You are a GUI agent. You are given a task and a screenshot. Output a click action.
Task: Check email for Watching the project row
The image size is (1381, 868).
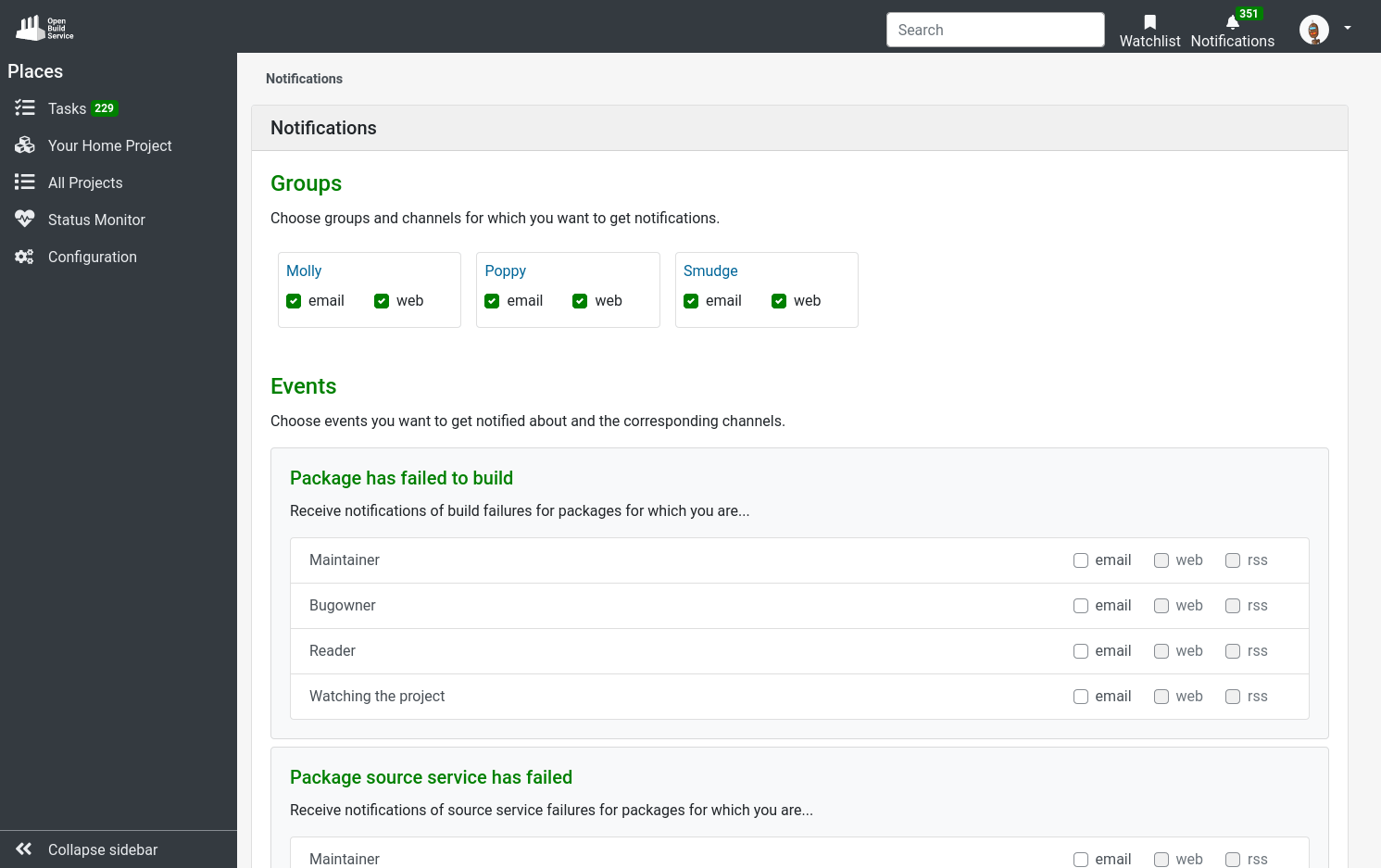pyautogui.click(x=1081, y=697)
